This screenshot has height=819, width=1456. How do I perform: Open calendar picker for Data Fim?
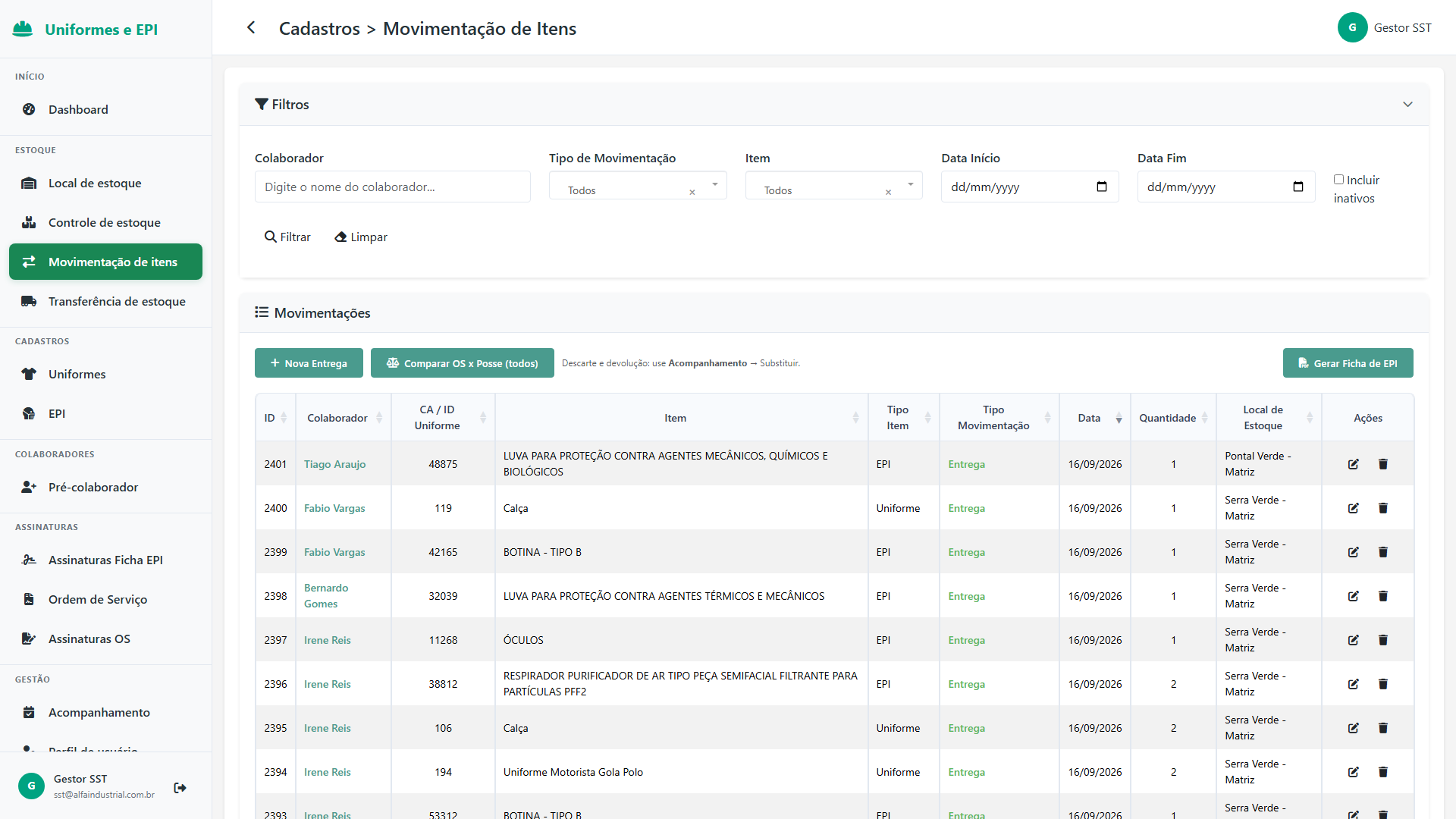pos(1298,187)
